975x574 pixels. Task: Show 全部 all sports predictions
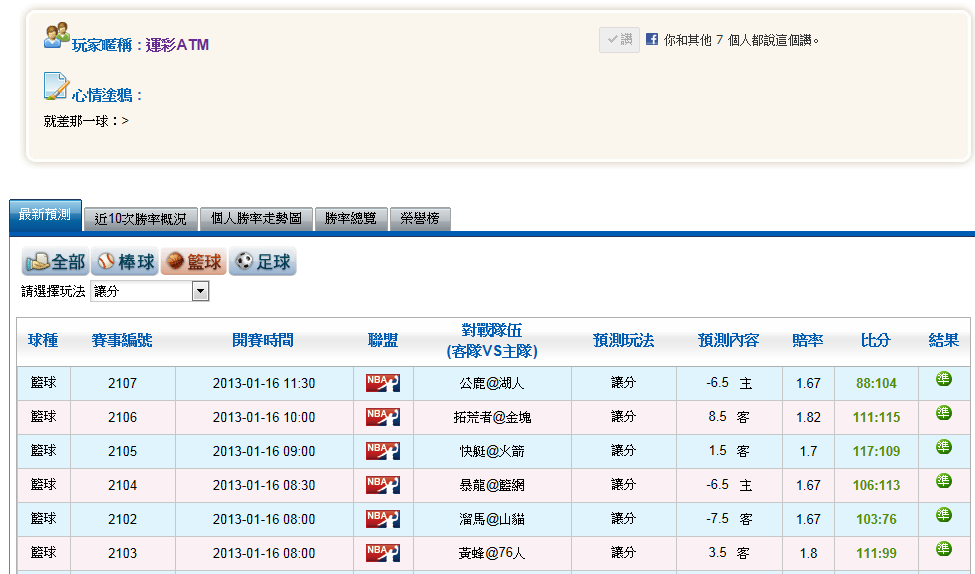pos(55,262)
